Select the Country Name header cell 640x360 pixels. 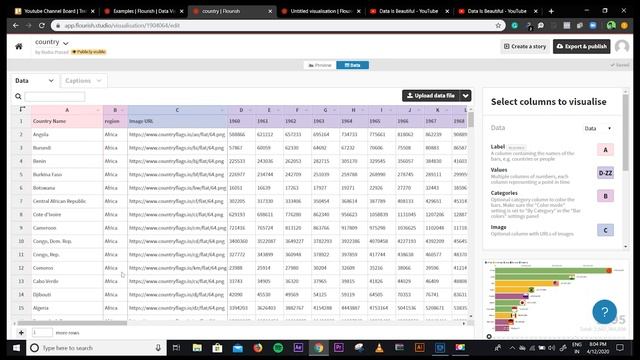point(67,121)
